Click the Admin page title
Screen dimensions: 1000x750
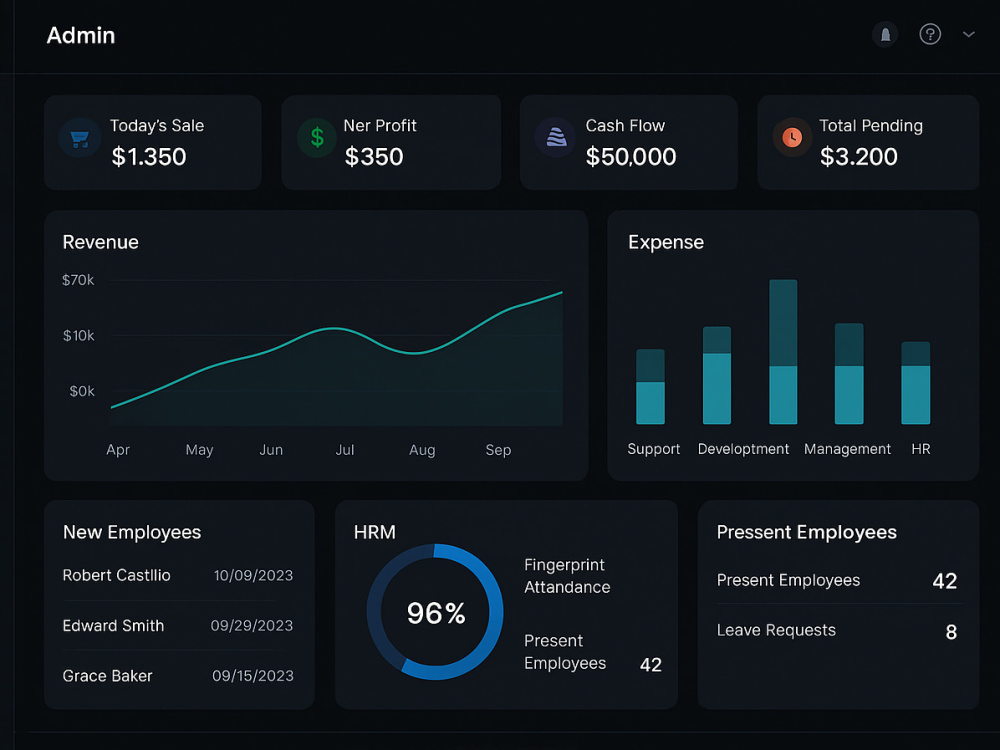pyautogui.click(x=81, y=35)
